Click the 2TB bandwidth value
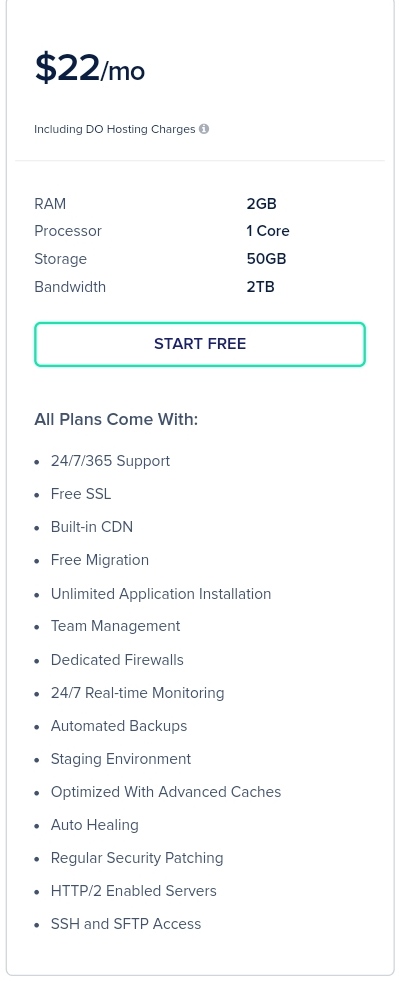Screen dimensions: 399x981 (x=260, y=287)
